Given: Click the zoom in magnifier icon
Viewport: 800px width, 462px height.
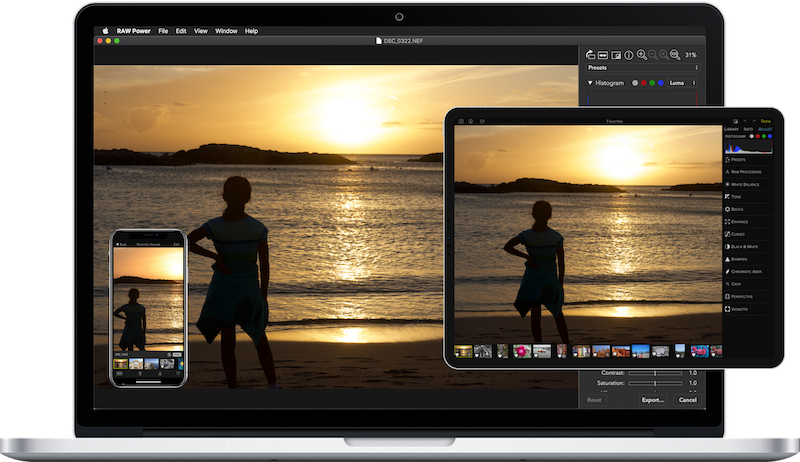Looking at the screenshot, I should (642, 54).
